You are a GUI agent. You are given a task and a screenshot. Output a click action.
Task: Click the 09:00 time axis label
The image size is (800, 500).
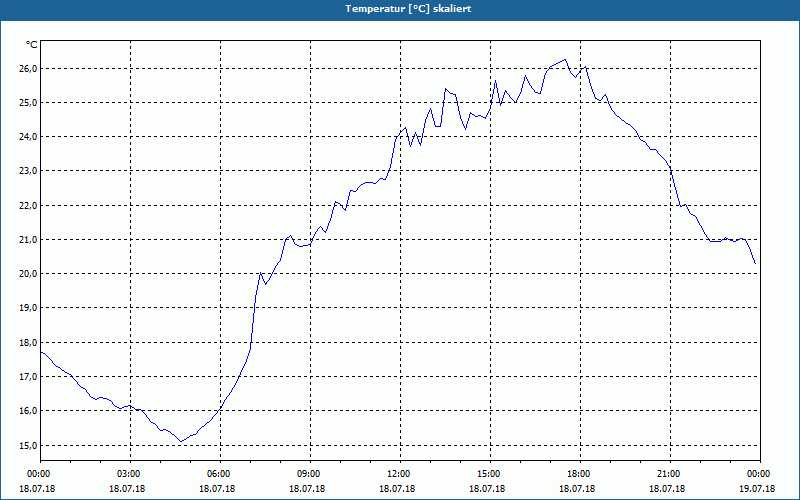tap(310, 474)
